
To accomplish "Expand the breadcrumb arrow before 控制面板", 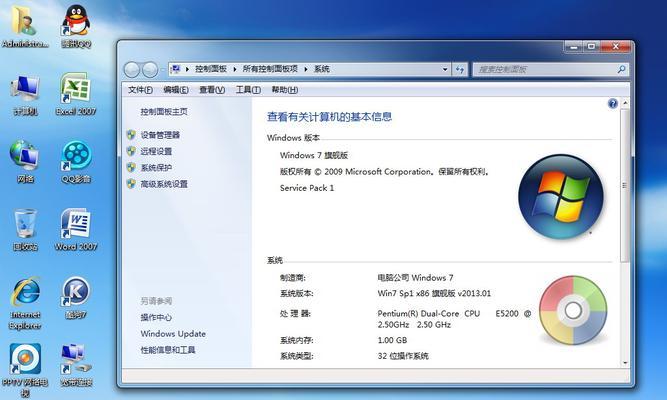I will pos(187,69).
